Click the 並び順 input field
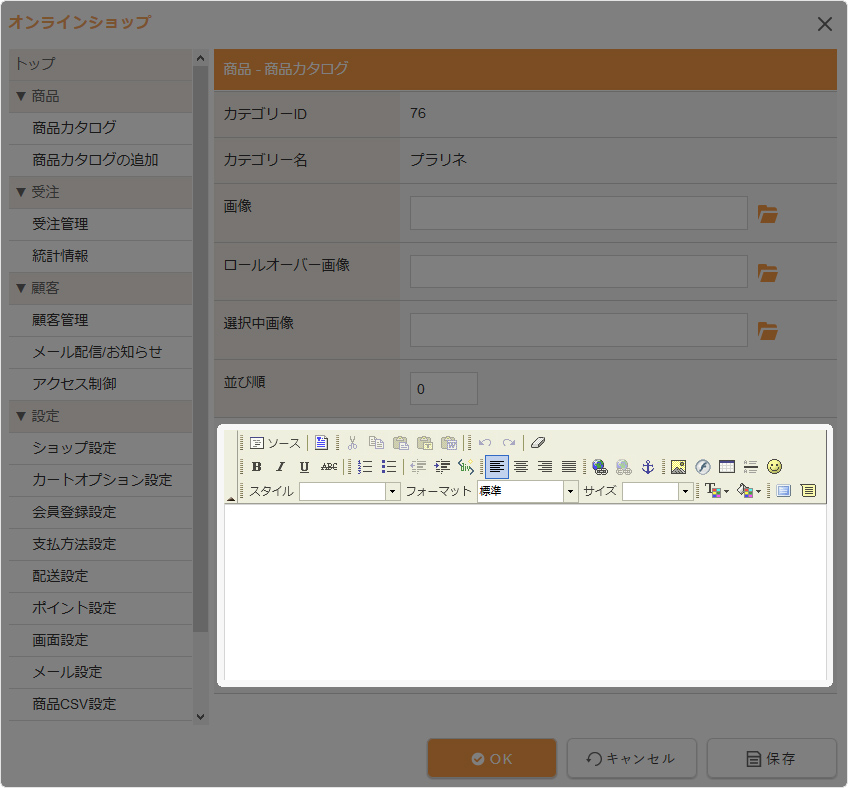The height and width of the screenshot is (788, 848). coord(444,389)
